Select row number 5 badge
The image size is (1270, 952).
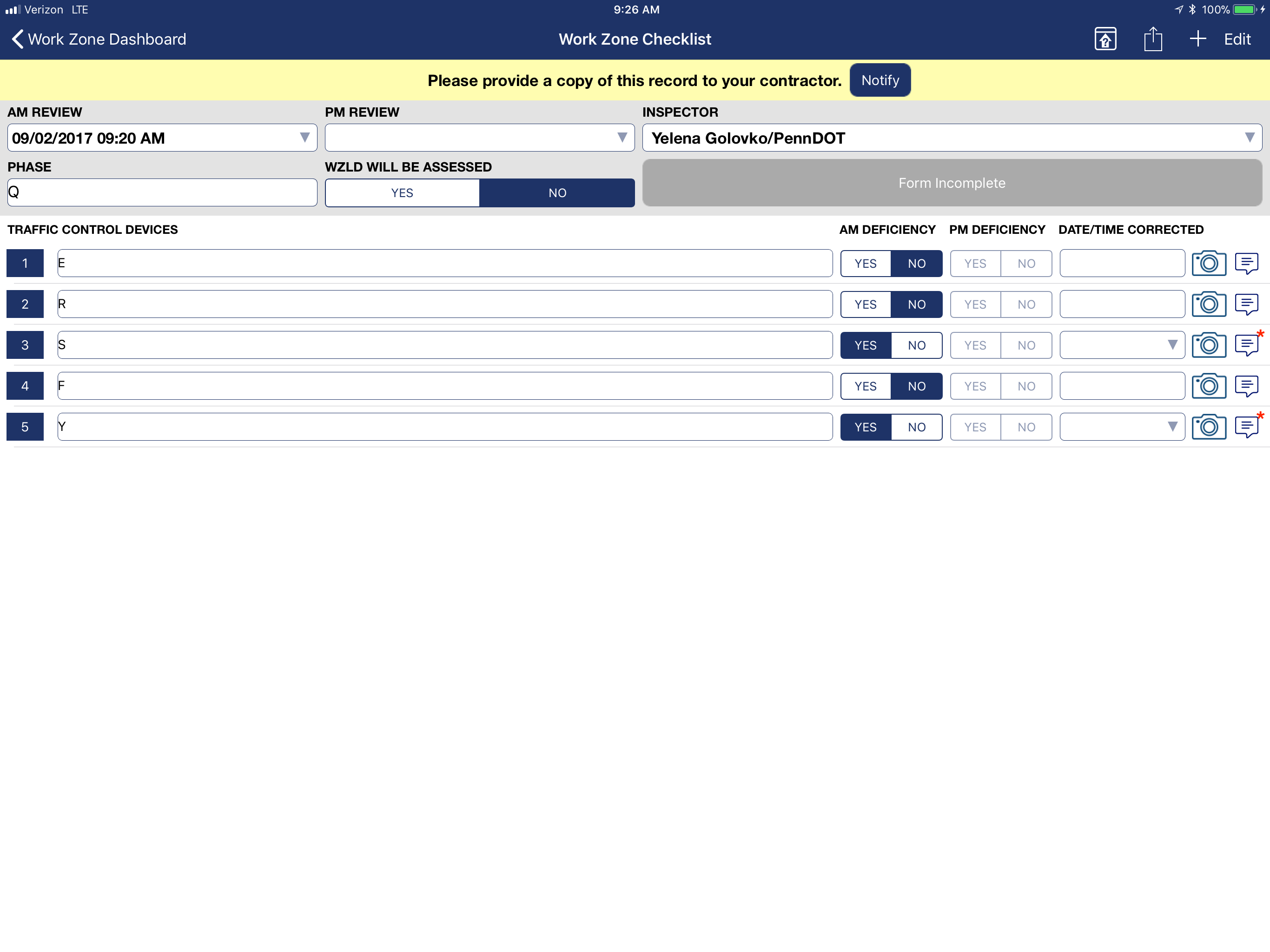pos(25,427)
